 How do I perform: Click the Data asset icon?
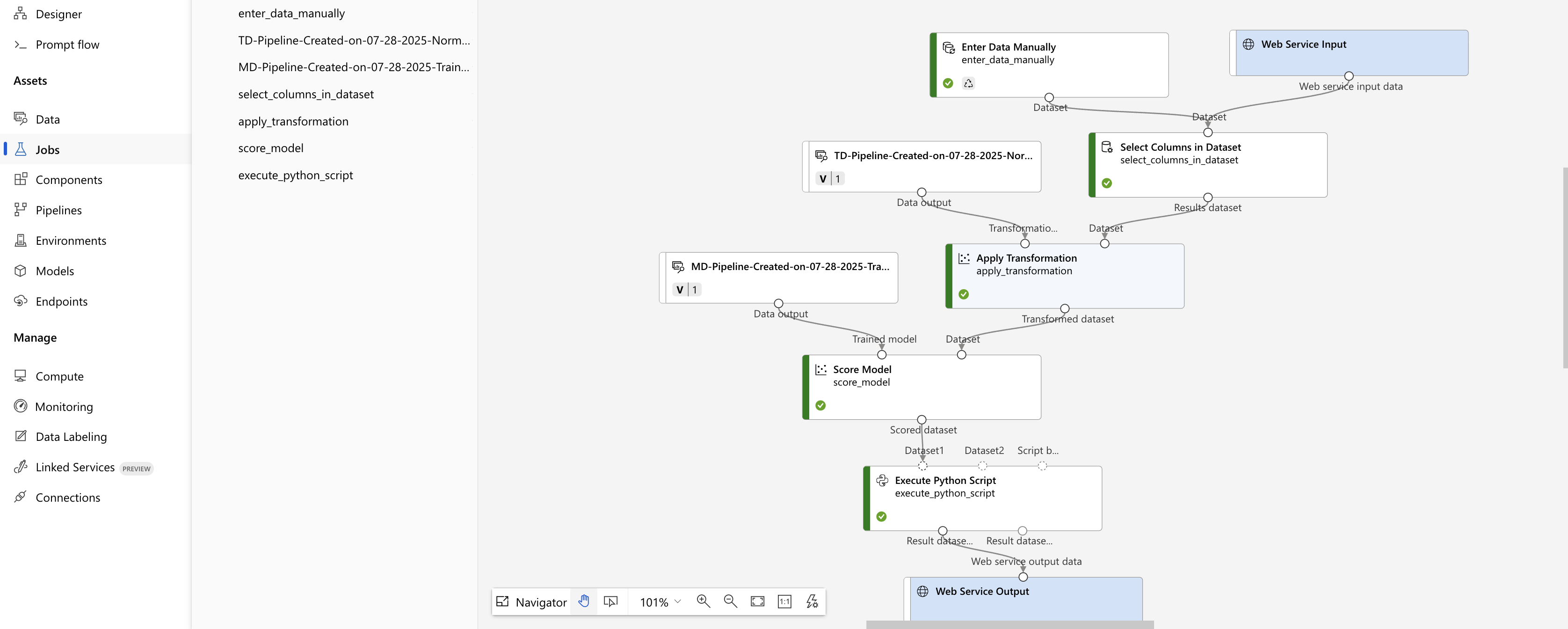point(20,119)
